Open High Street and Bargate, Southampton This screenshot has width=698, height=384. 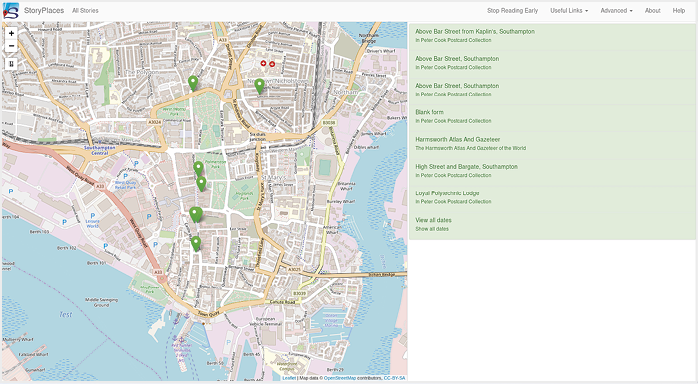click(x=552, y=171)
